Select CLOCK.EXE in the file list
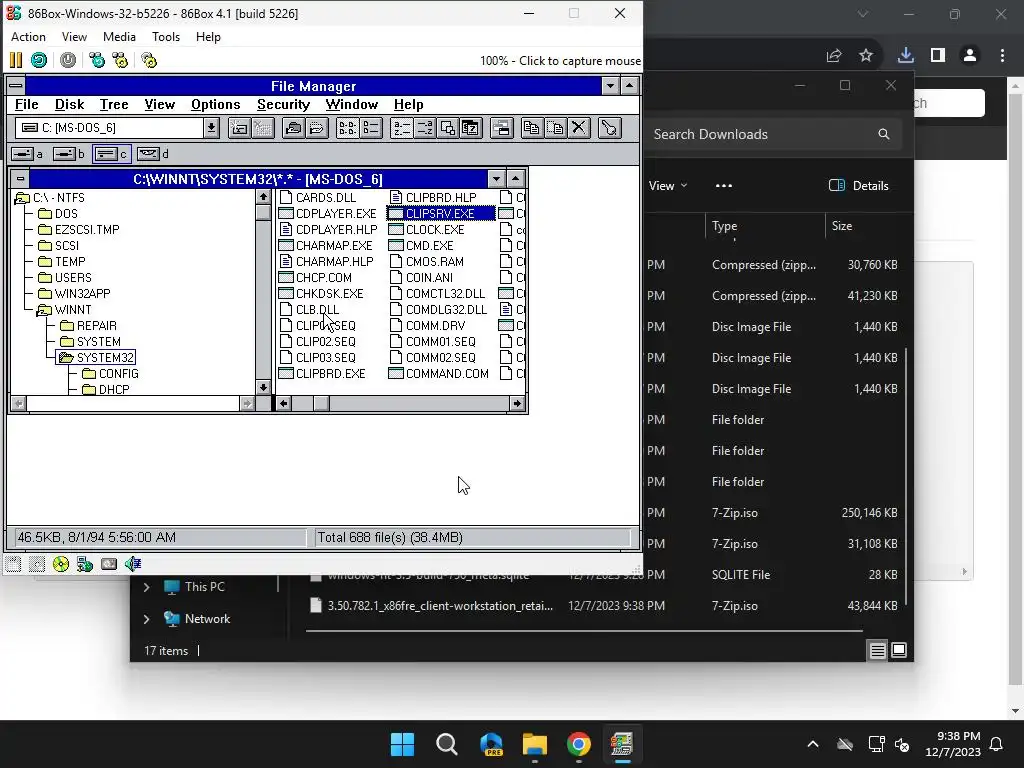 [x=427, y=230]
